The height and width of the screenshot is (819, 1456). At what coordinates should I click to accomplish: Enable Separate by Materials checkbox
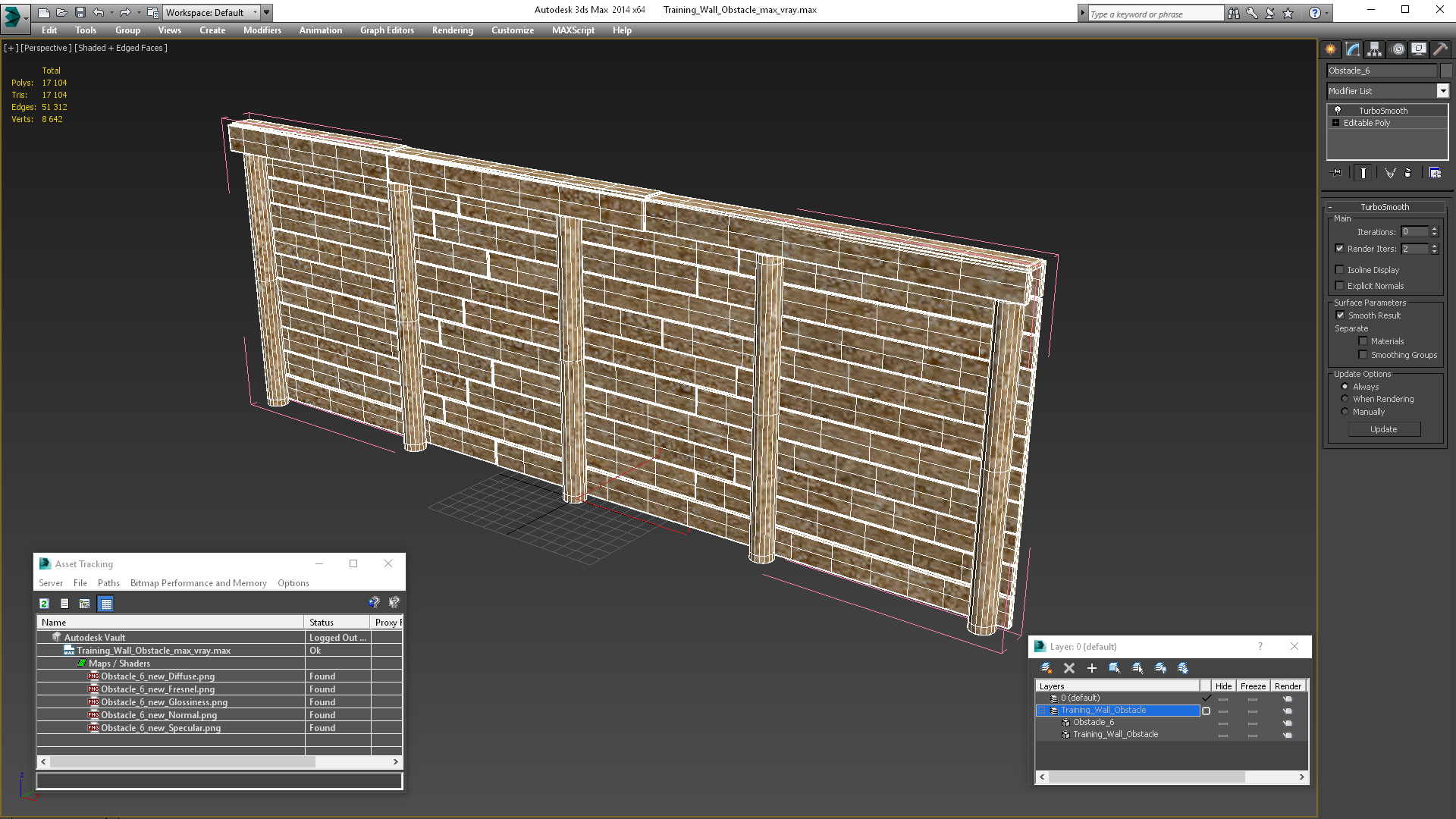coord(1363,341)
